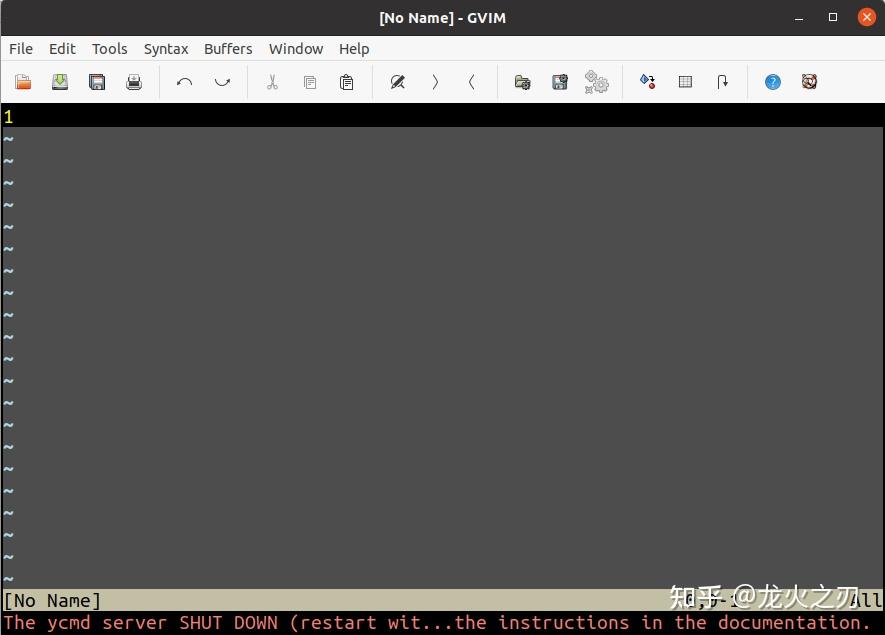Click the ycmd server SHUT DOWN message

[x=437, y=623]
